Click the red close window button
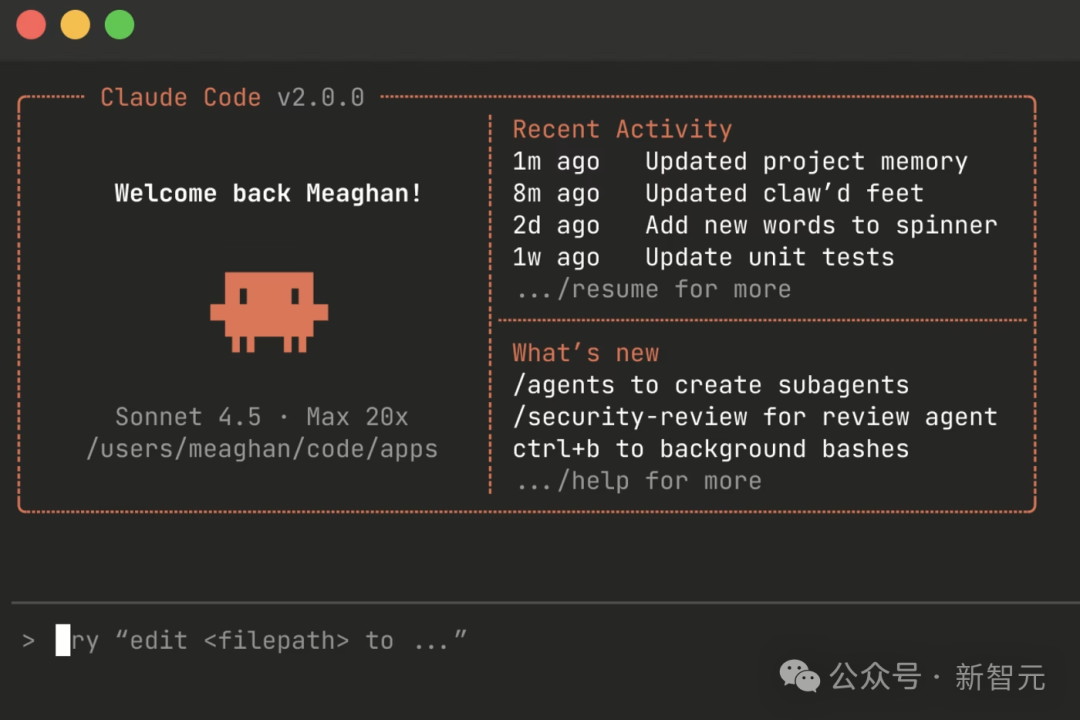 tap(32, 25)
